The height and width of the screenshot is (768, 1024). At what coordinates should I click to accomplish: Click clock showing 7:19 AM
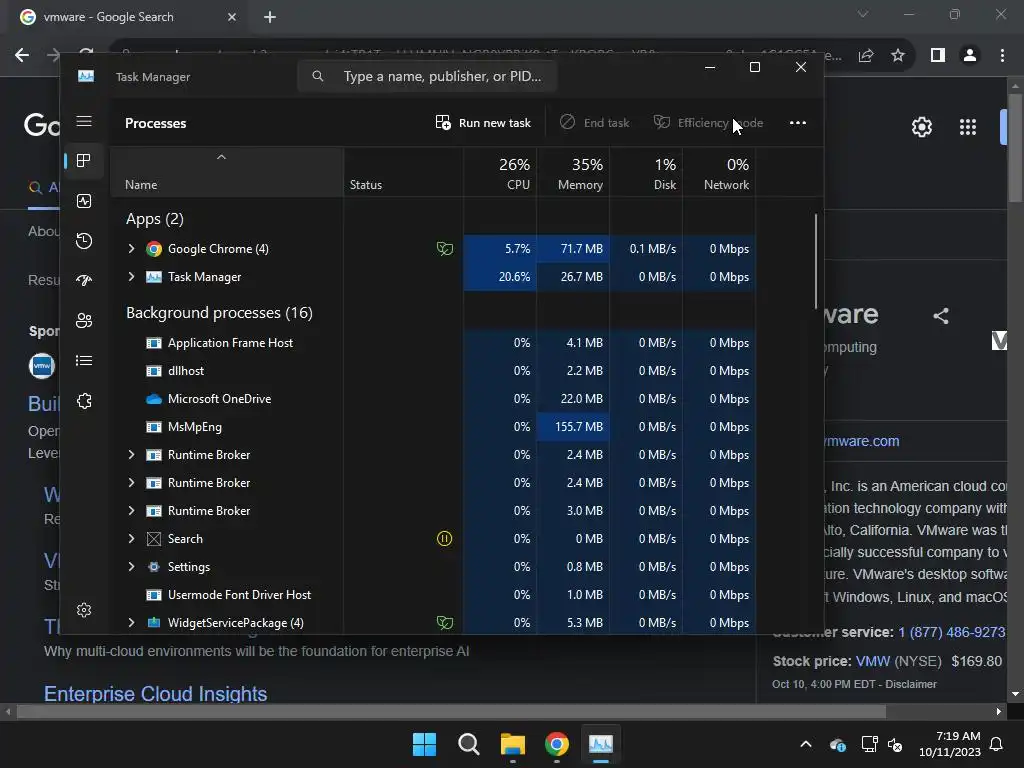click(x=957, y=736)
